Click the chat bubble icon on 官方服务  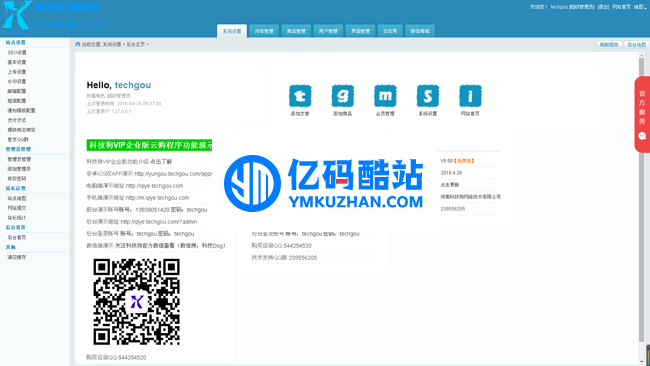[643, 136]
